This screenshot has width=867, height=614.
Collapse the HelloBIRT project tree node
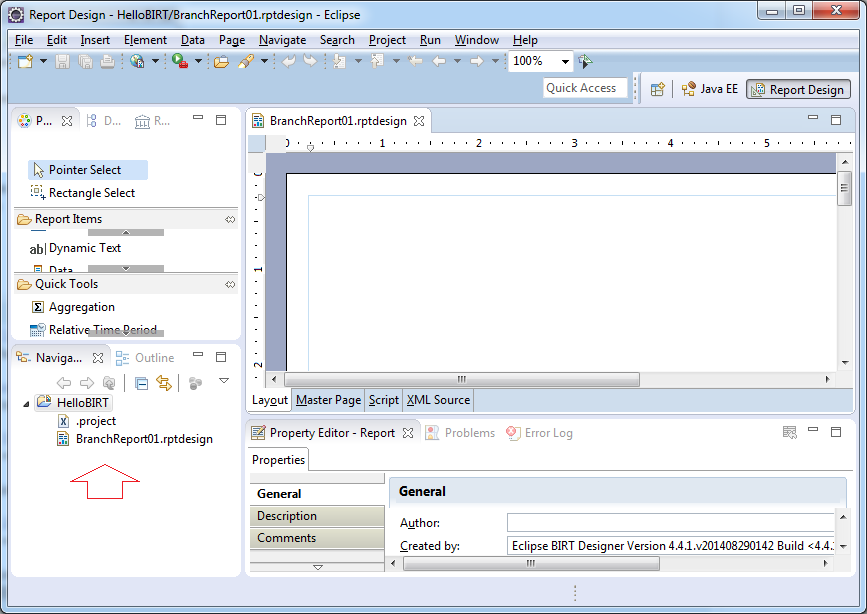coord(26,404)
